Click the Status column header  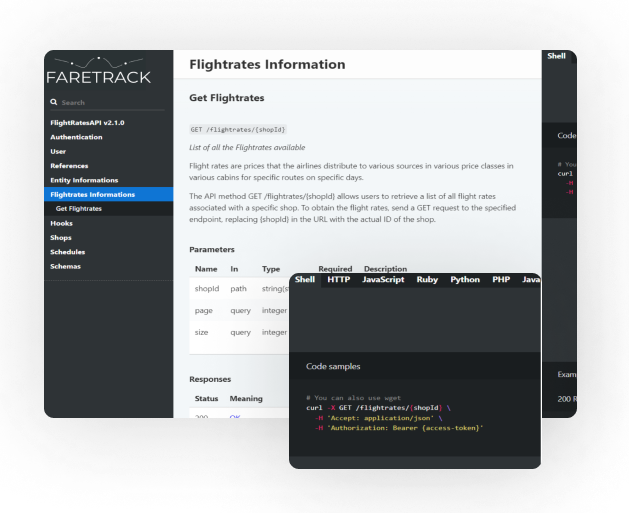coord(206,399)
